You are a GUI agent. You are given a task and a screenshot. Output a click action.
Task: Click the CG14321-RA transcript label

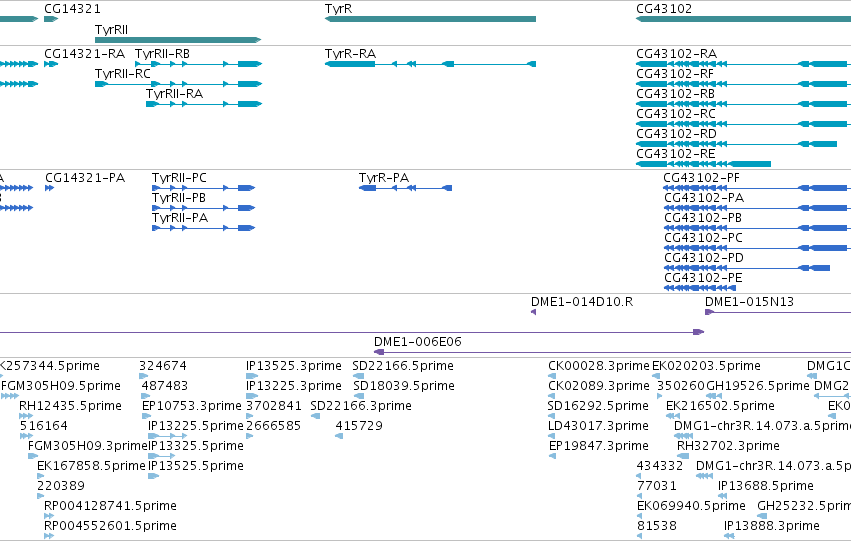pos(85,54)
